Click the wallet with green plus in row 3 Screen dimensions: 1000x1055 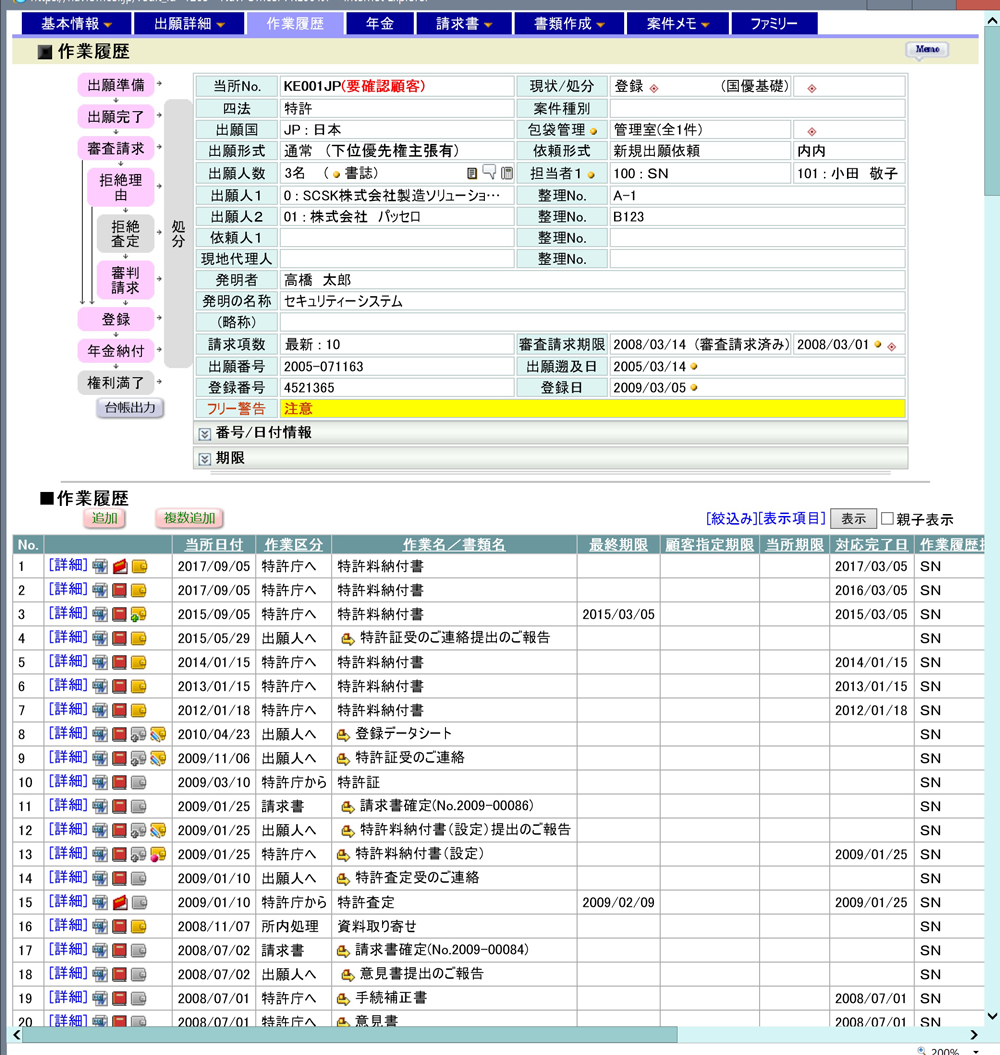click(139, 614)
